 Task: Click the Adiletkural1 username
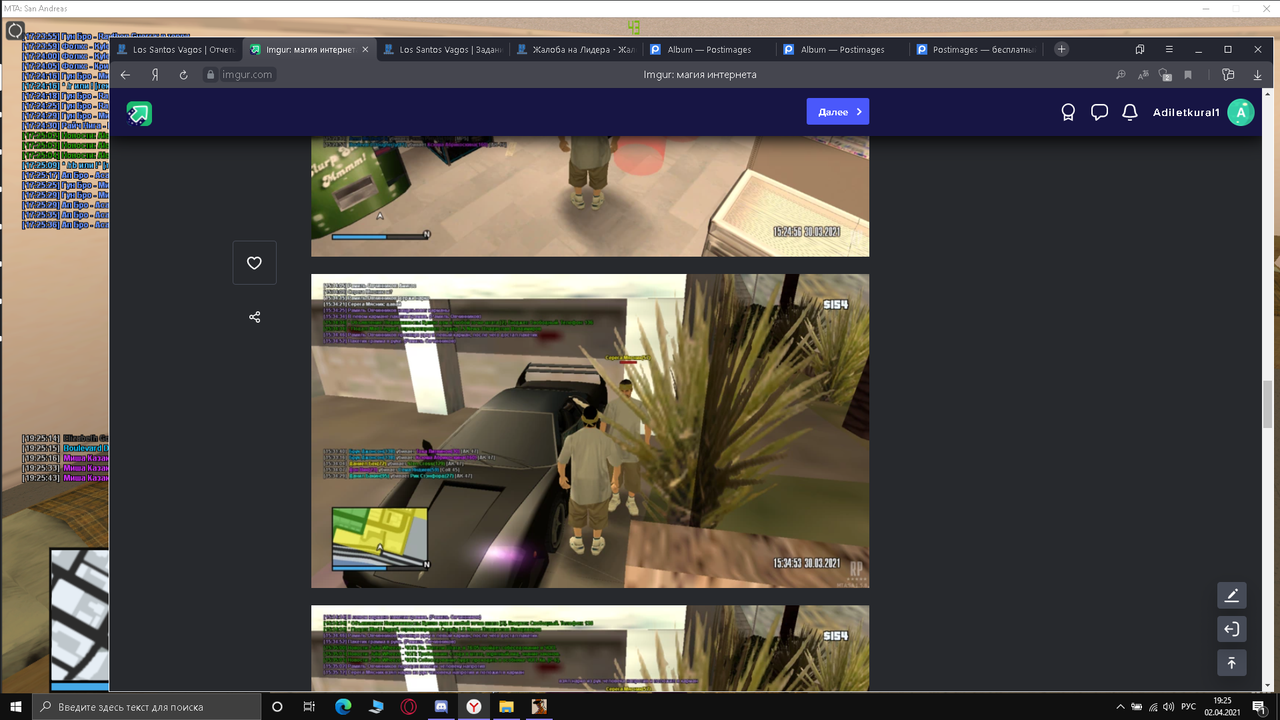tap(1186, 112)
